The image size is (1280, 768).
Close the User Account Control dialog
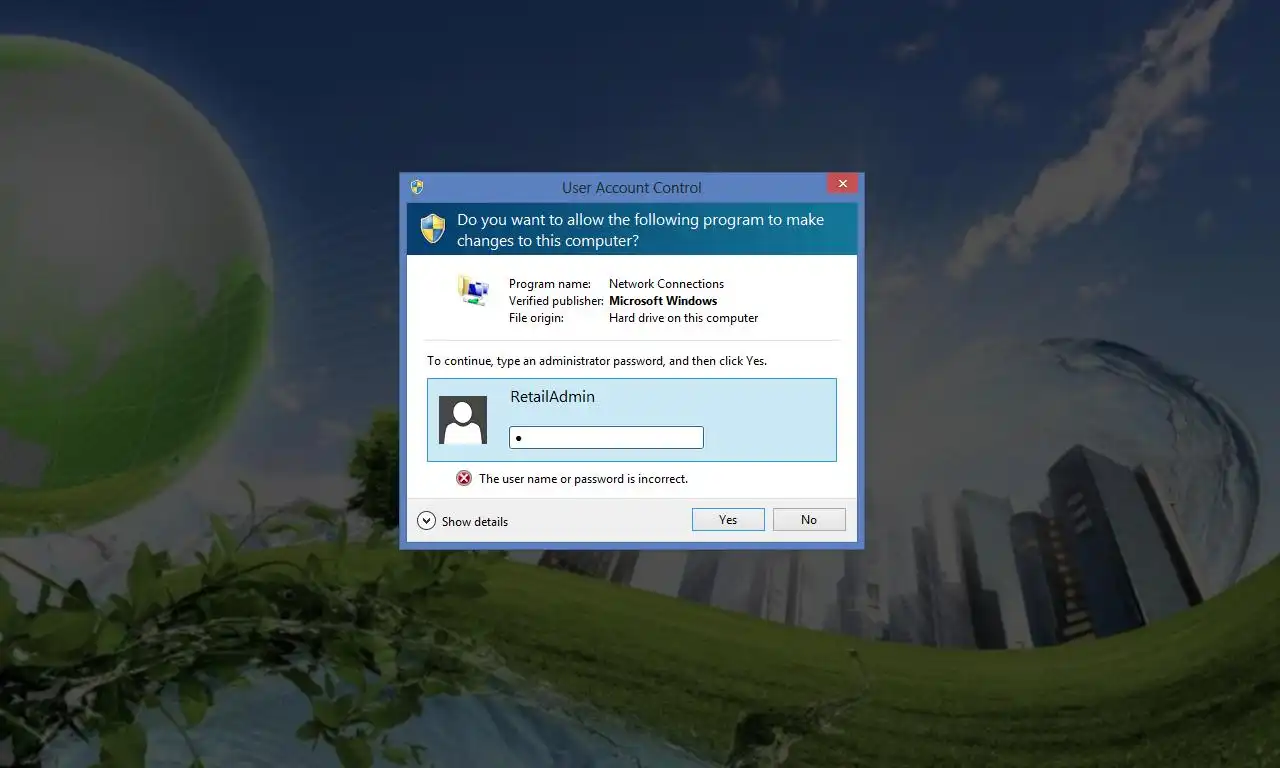click(842, 184)
